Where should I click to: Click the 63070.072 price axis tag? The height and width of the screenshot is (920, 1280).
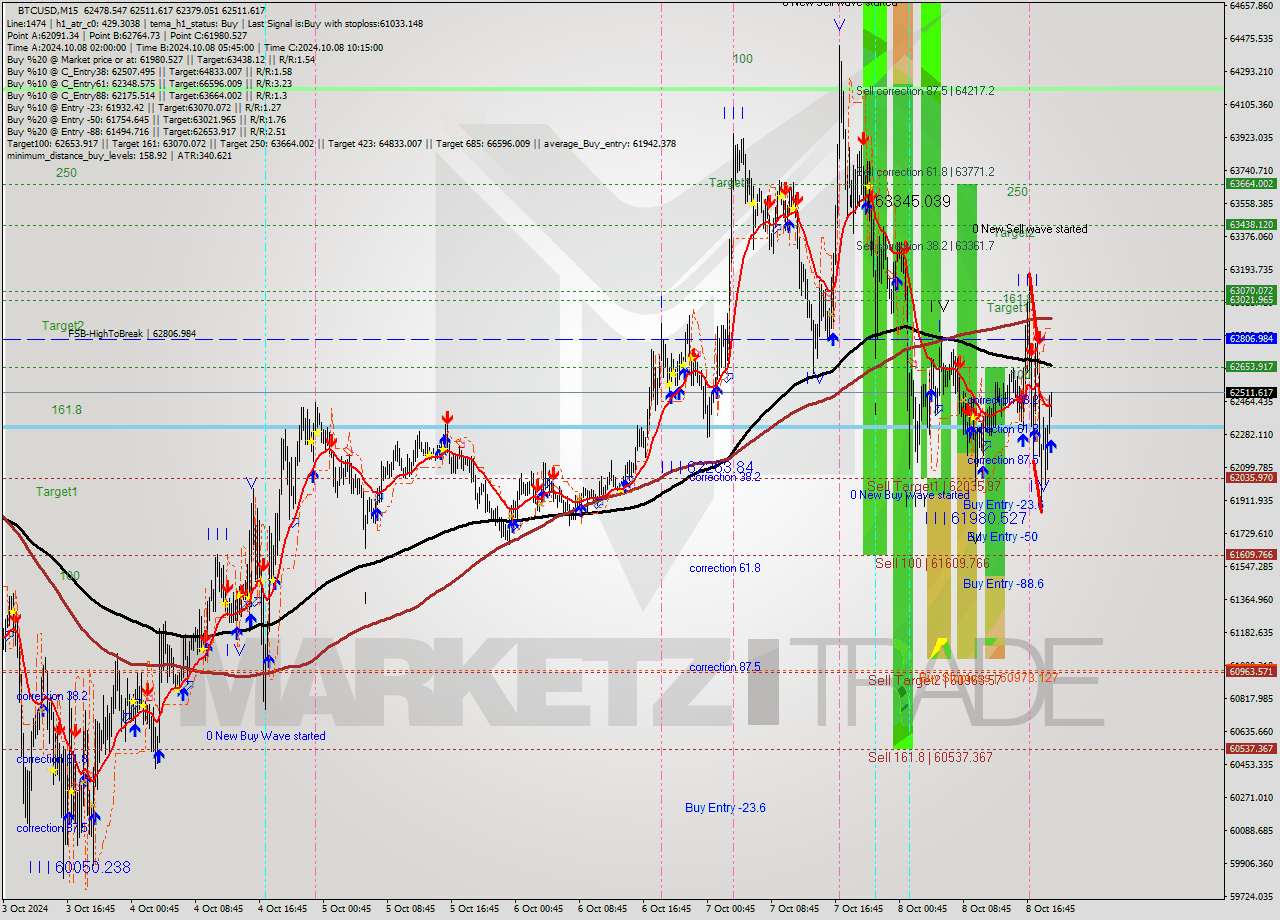(1250, 291)
